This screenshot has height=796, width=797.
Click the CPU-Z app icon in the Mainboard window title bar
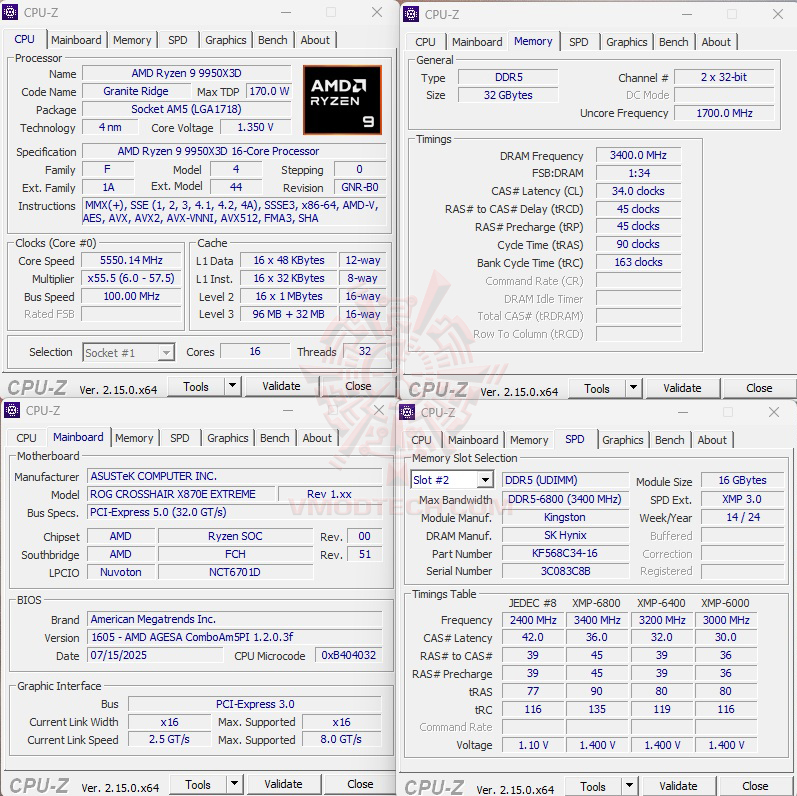(x=12, y=410)
